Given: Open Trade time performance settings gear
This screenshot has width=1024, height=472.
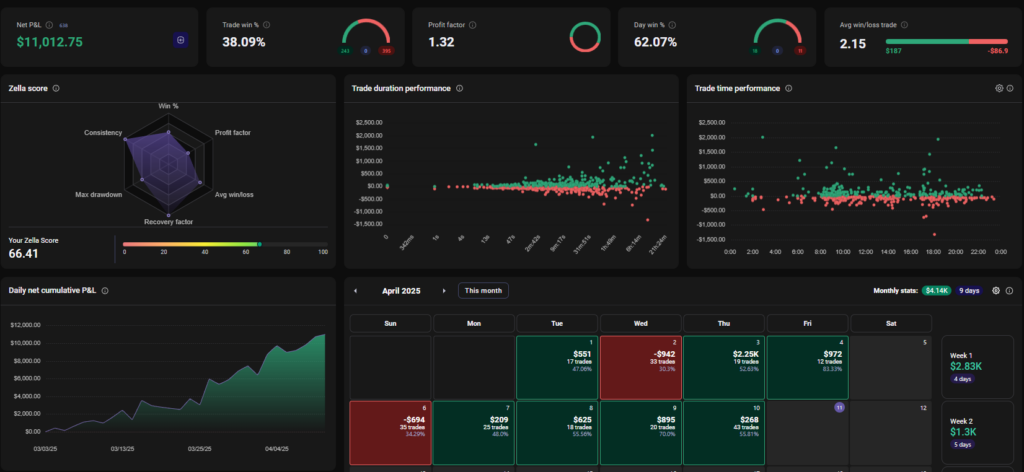Looking at the screenshot, I should [999, 88].
